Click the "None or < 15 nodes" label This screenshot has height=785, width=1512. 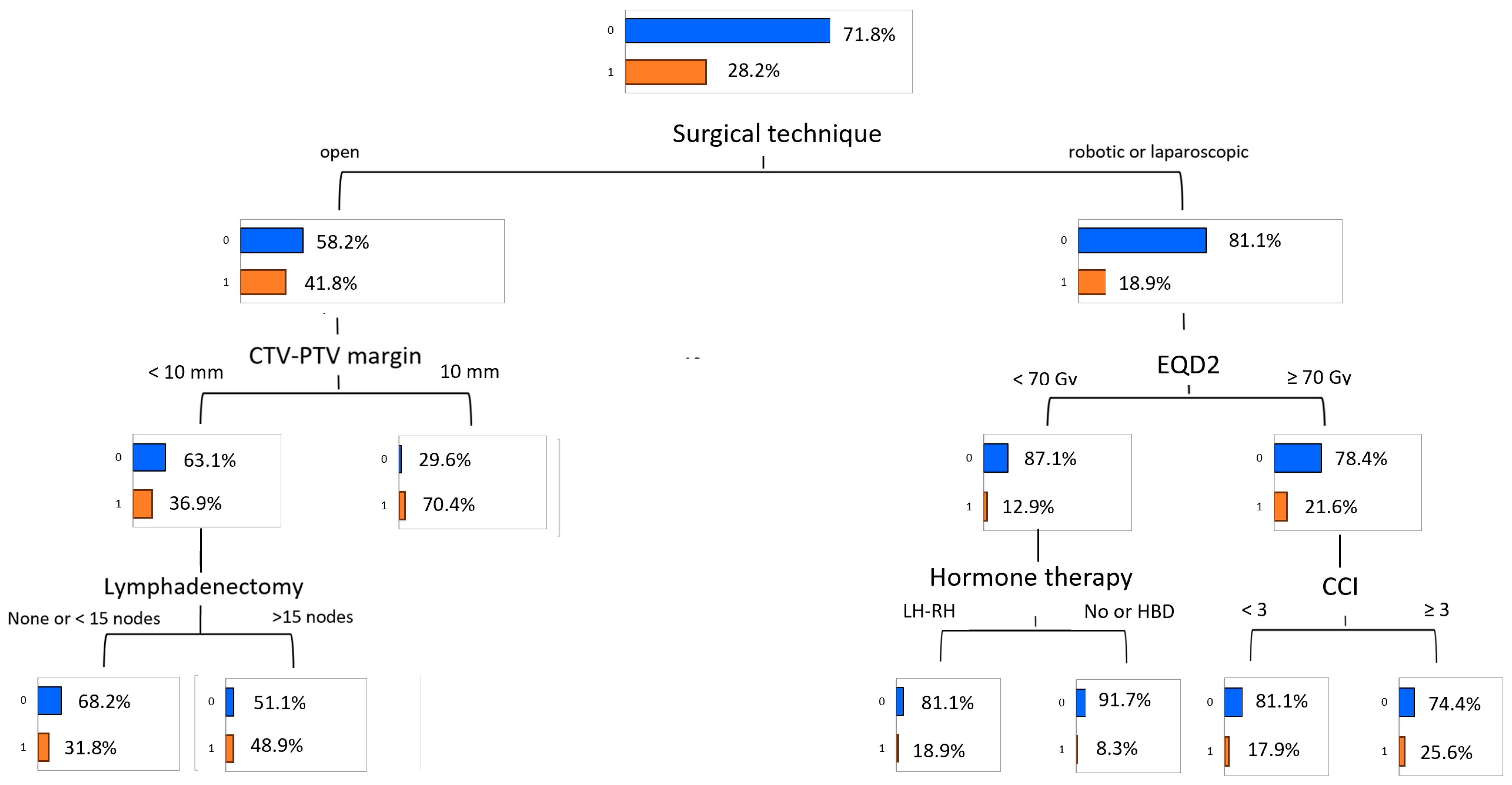(x=84, y=618)
